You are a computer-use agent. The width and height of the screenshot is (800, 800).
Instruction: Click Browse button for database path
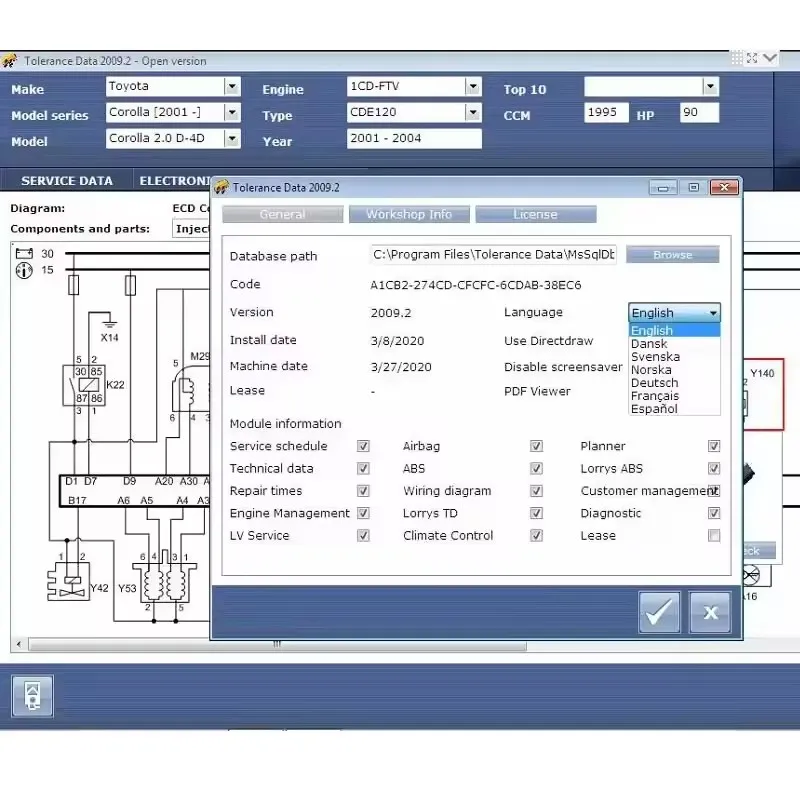[x=672, y=255]
